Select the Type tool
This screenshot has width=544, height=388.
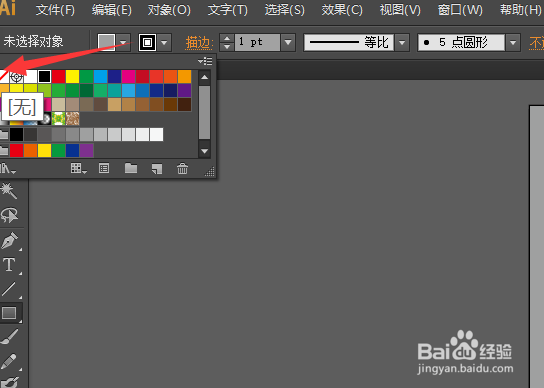coord(9,264)
